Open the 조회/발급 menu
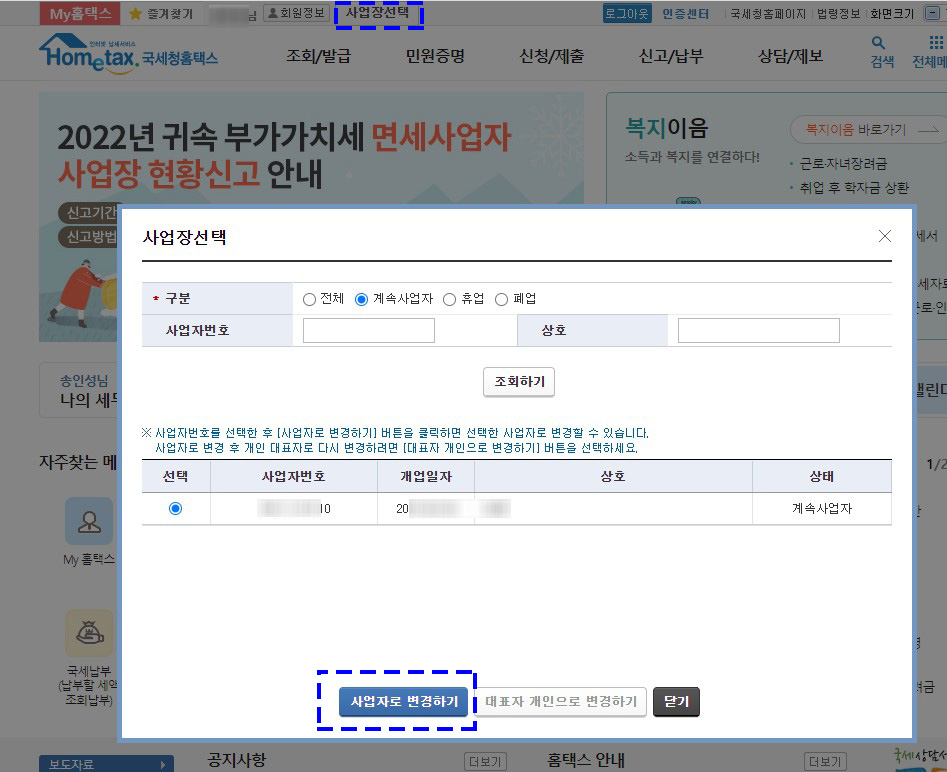The image size is (947, 772). coord(318,56)
